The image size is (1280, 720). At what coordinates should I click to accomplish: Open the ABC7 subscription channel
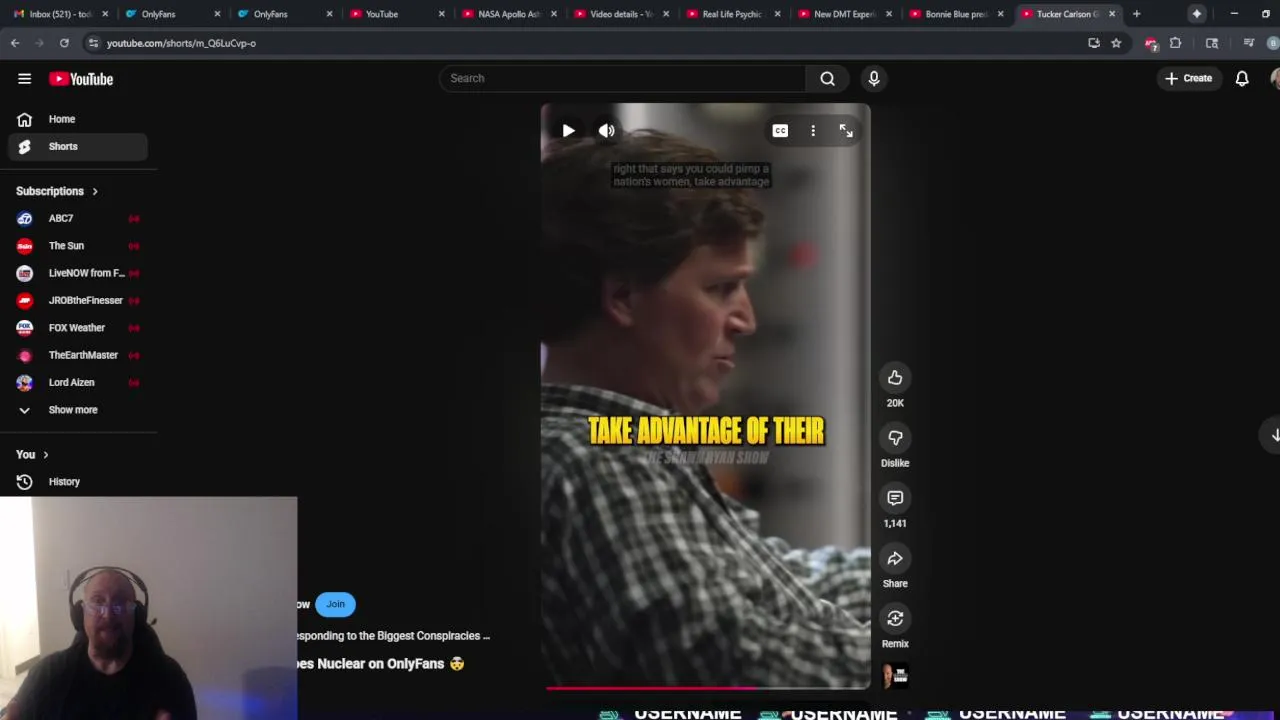click(x=78, y=218)
